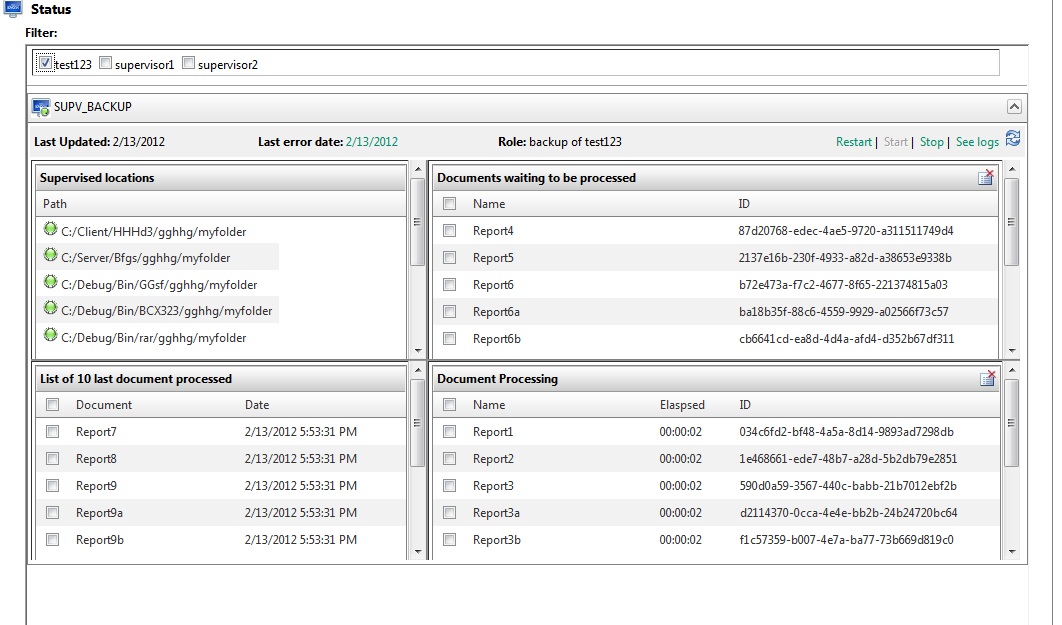The image size is (1062, 625).
Task: Select the Report6b row name
Action: [496, 339]
